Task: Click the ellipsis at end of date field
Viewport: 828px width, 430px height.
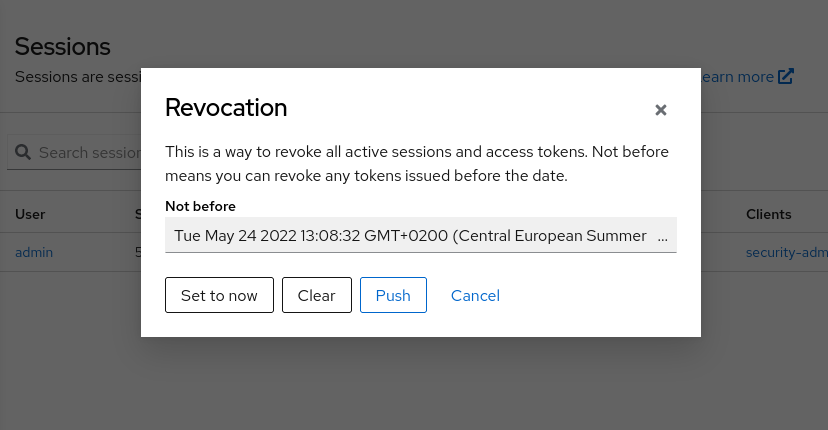Action: (x=662, y=236)
